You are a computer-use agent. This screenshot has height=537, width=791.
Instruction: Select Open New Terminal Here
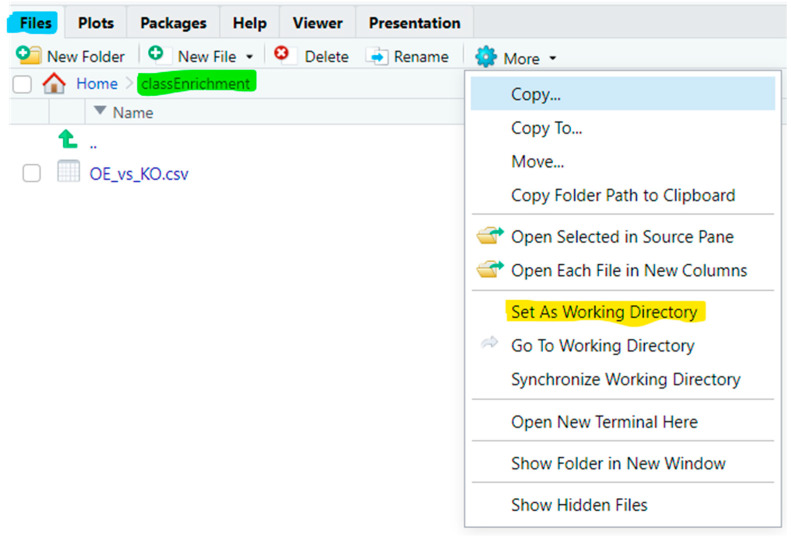coord(623,421)
